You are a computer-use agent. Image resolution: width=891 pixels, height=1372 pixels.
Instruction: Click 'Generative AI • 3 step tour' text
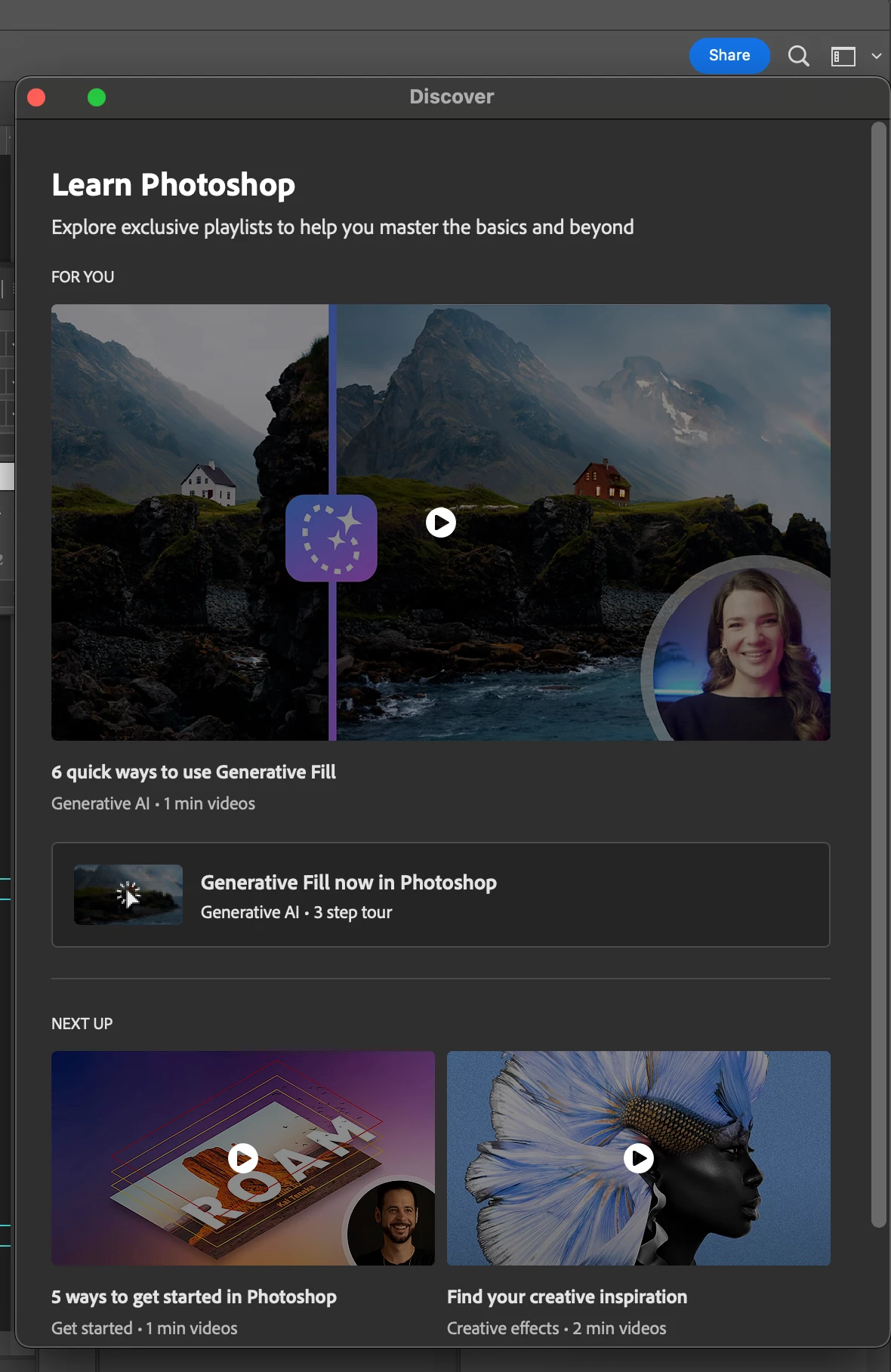(296, 912)
